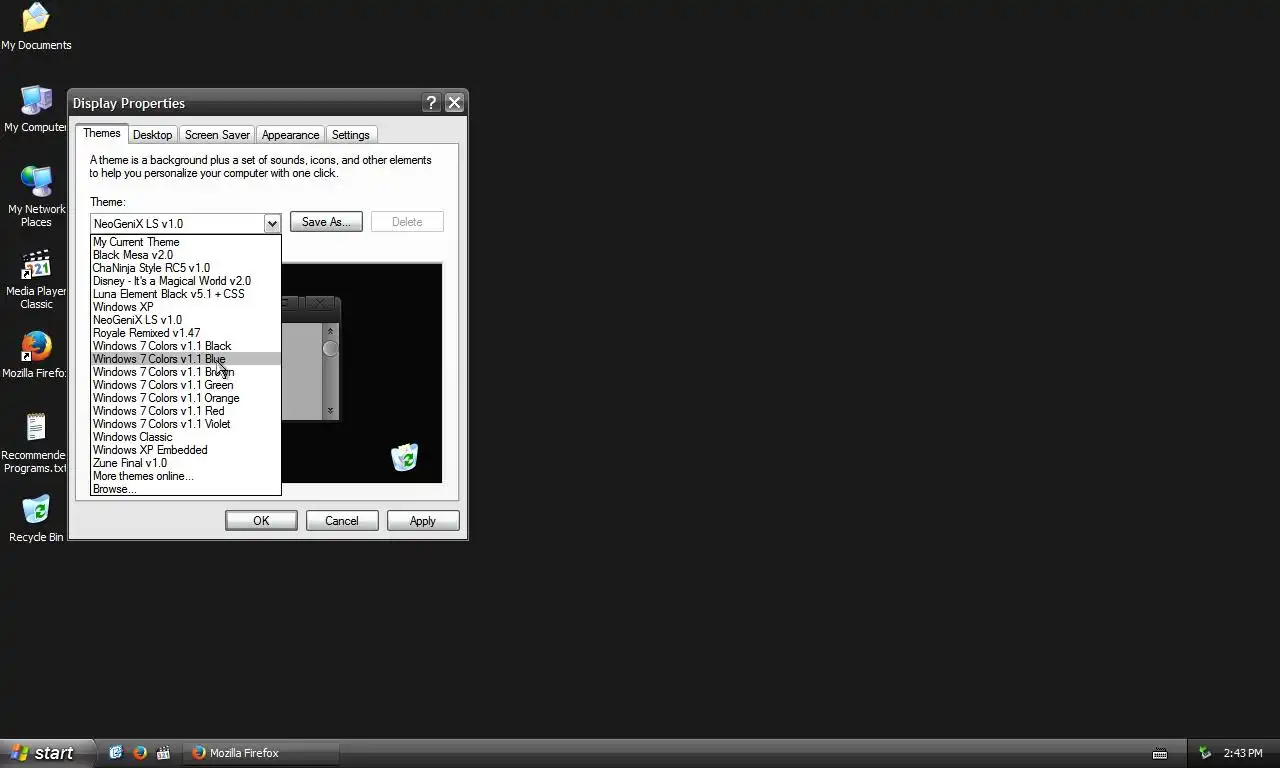Viewport: 1280px width, 768px height.
Task: Pick the Zune Final v1.0 theme
Action: pyautogui.click(x=186, y=463)
